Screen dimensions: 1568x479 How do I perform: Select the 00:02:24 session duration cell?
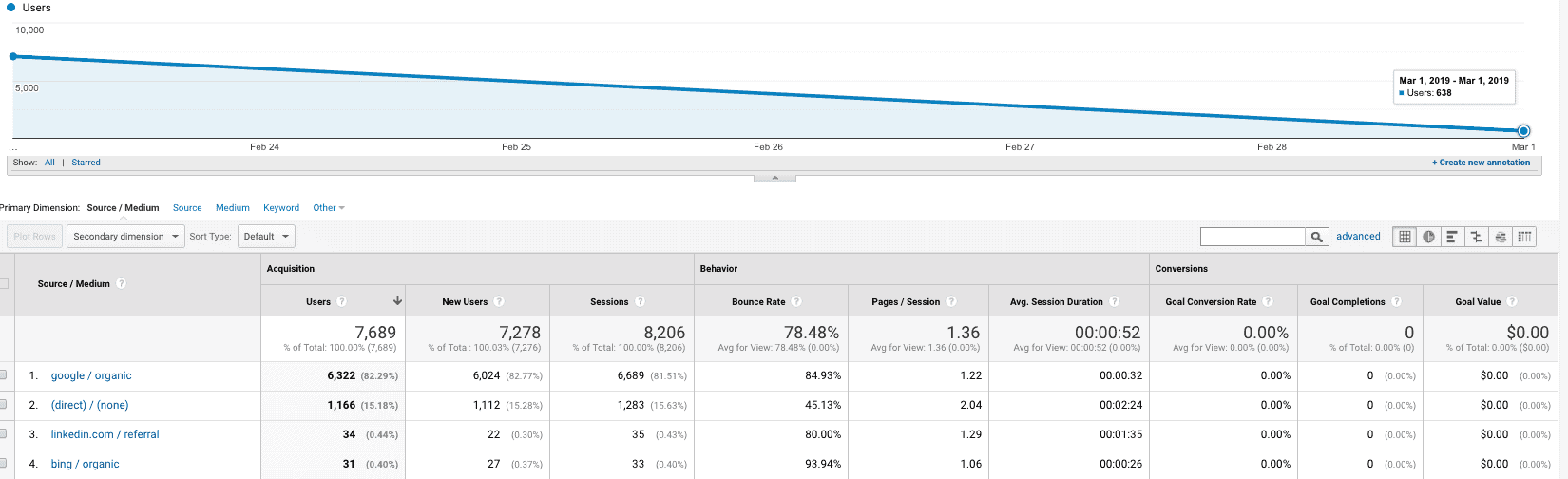(1120, 405)
